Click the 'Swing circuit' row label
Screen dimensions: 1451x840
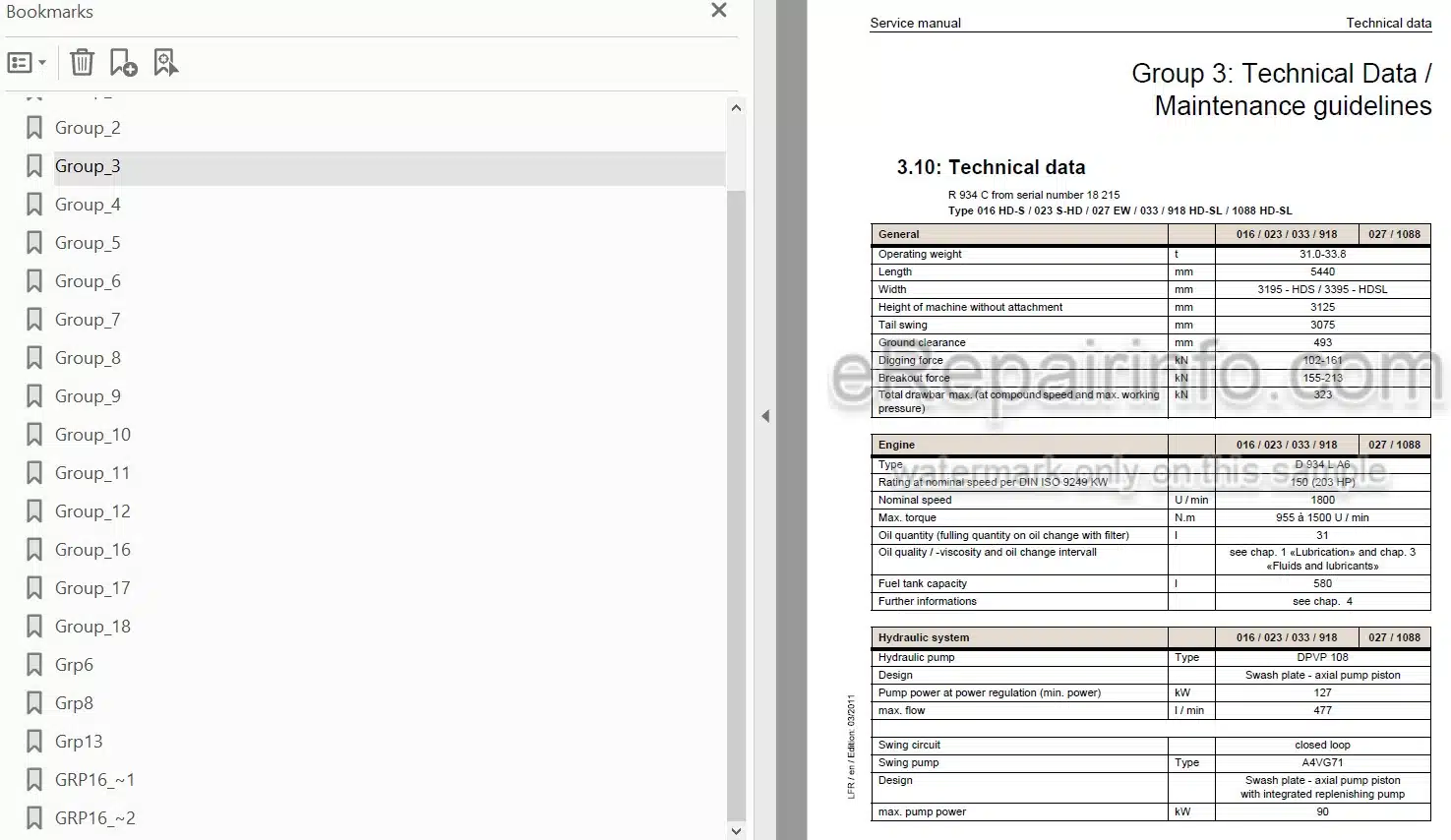pos(909,745)
